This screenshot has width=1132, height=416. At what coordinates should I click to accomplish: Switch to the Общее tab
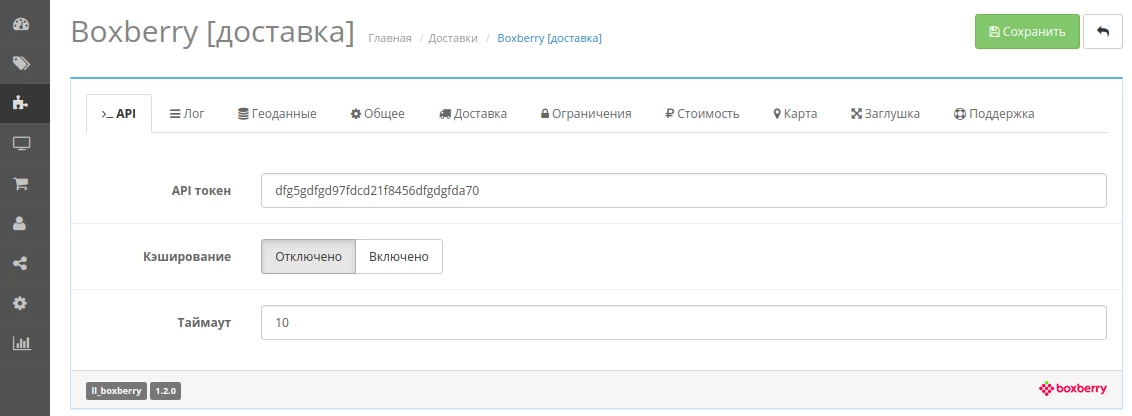(x=378, y=113)
